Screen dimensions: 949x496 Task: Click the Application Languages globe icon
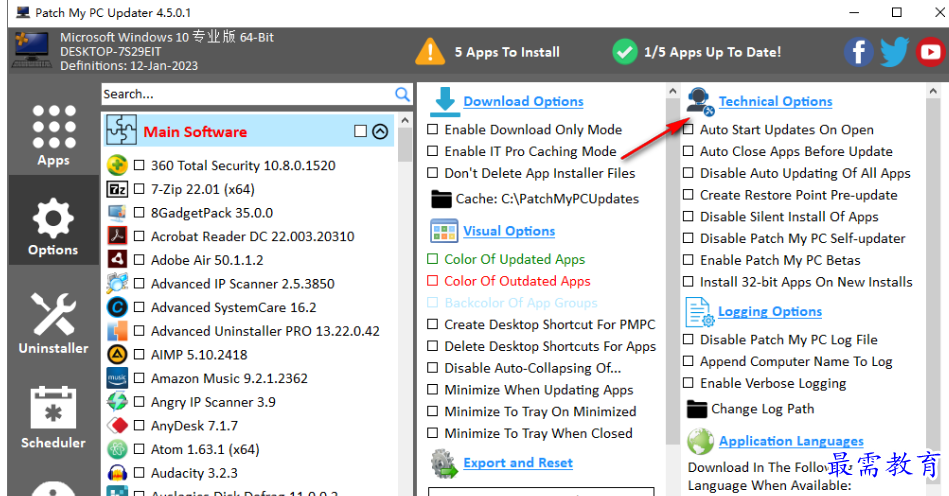point(700,442)
